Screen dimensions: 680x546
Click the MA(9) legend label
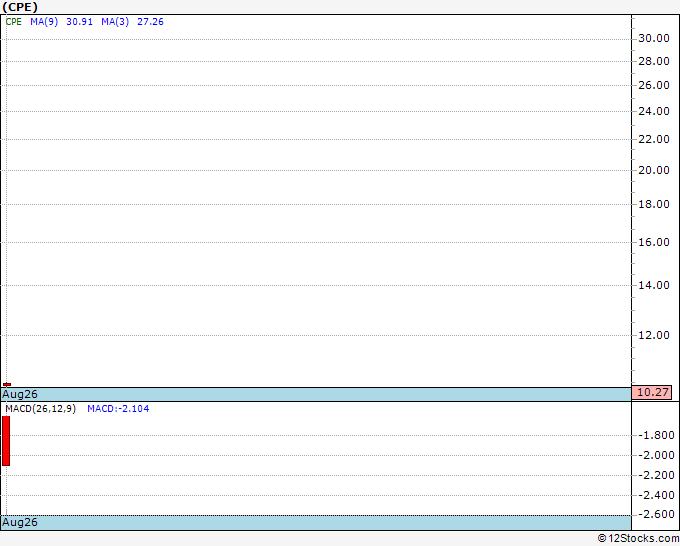click(x=44, y=22)
